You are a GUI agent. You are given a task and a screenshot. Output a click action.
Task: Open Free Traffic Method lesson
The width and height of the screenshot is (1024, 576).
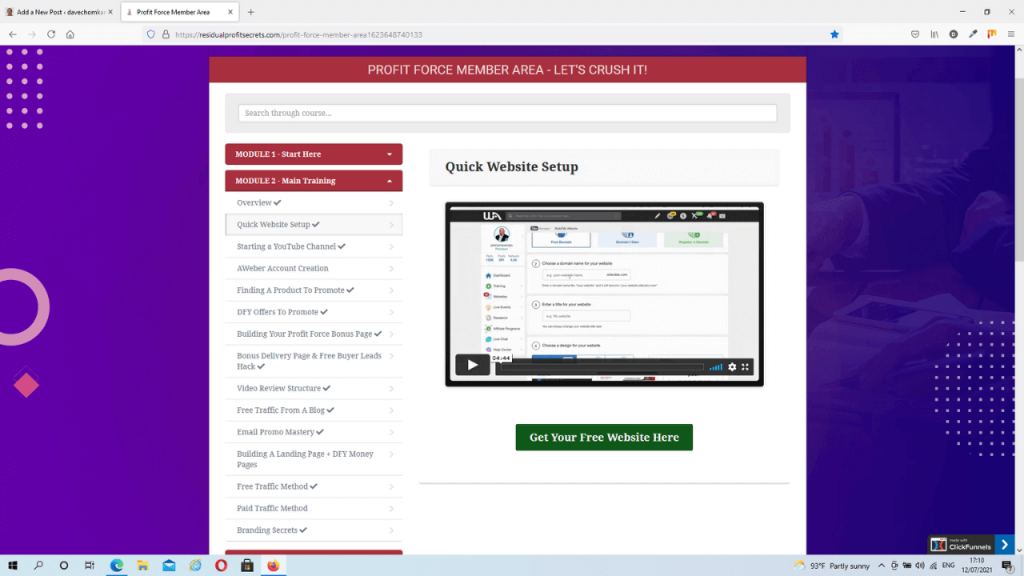click(313, 487)
